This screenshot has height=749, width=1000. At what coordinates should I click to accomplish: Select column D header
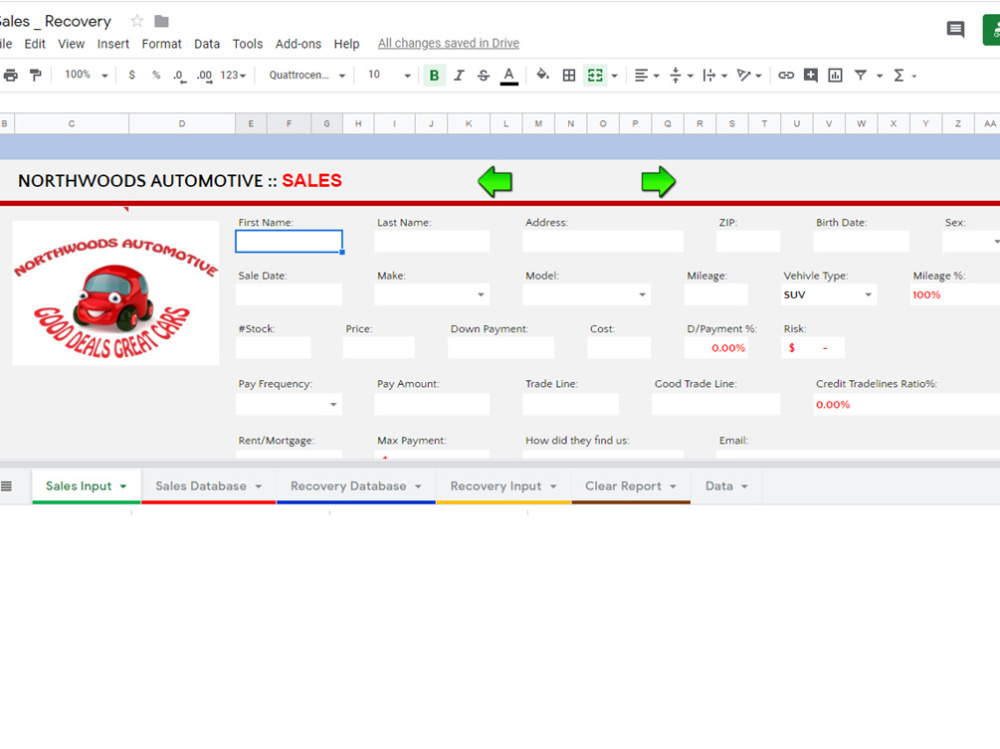click(182, 124)
